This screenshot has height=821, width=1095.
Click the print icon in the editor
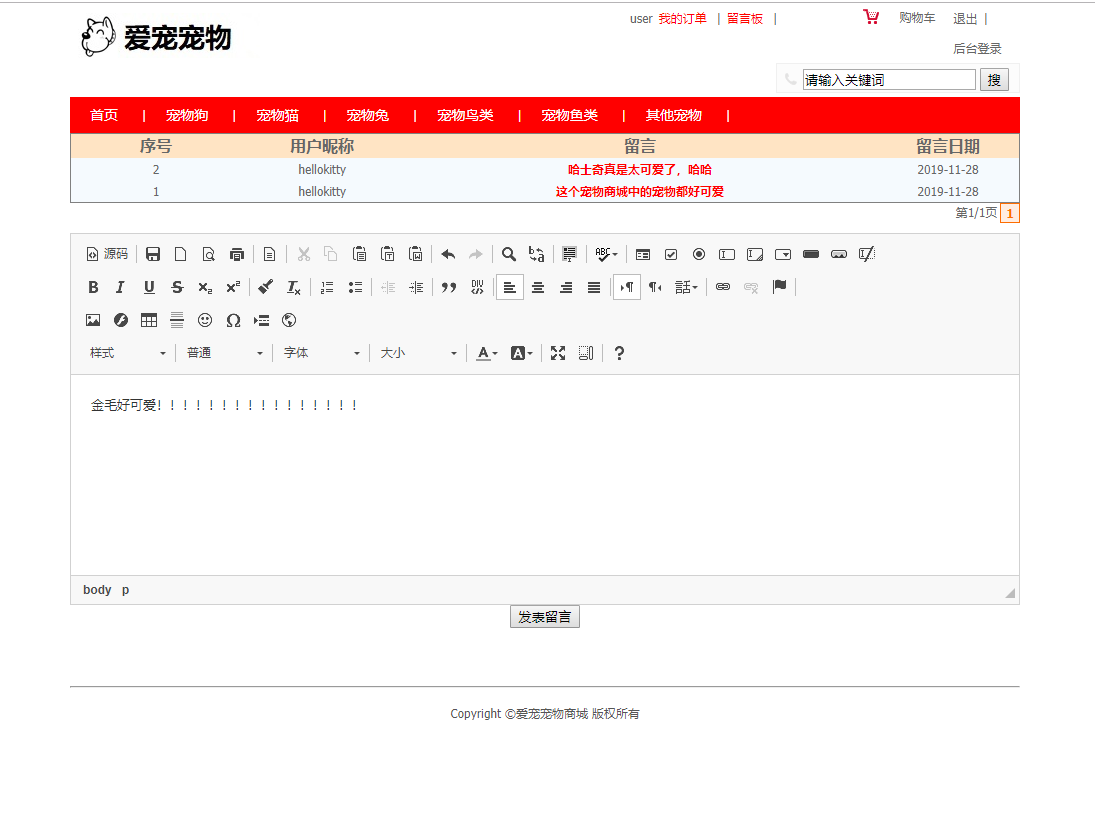click(x=237, y=253)
